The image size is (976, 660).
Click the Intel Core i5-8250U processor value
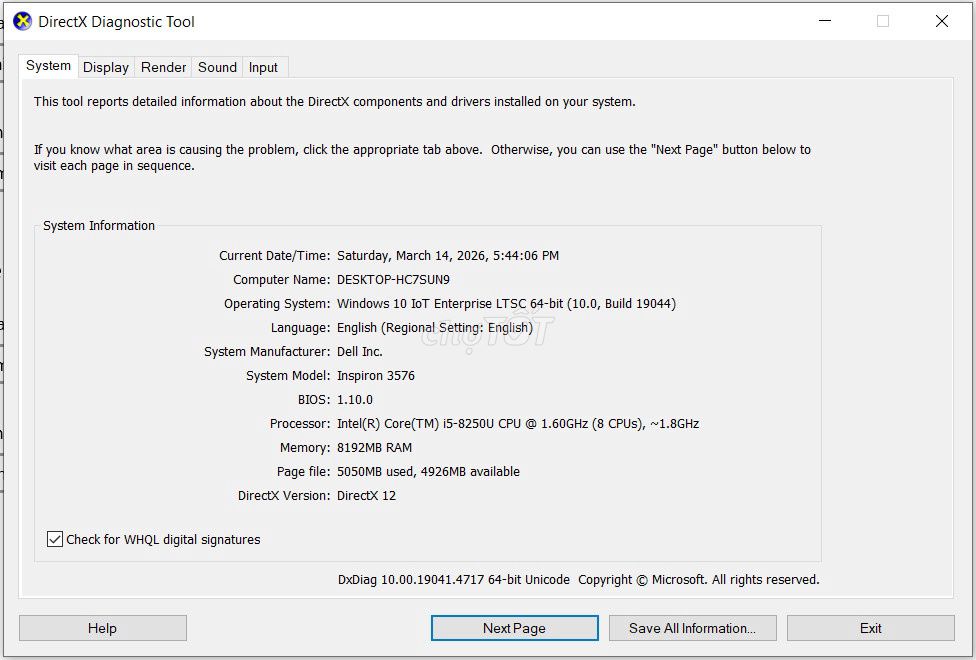(518, 424)
